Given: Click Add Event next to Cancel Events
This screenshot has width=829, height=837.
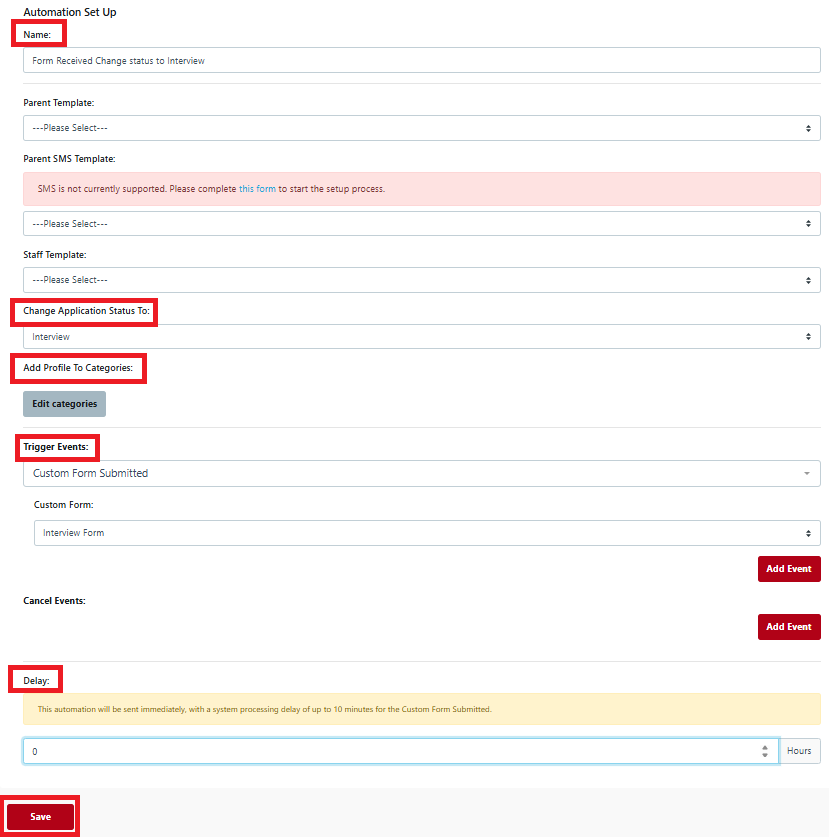Looking at the screenshot, I should coord(788,626).
